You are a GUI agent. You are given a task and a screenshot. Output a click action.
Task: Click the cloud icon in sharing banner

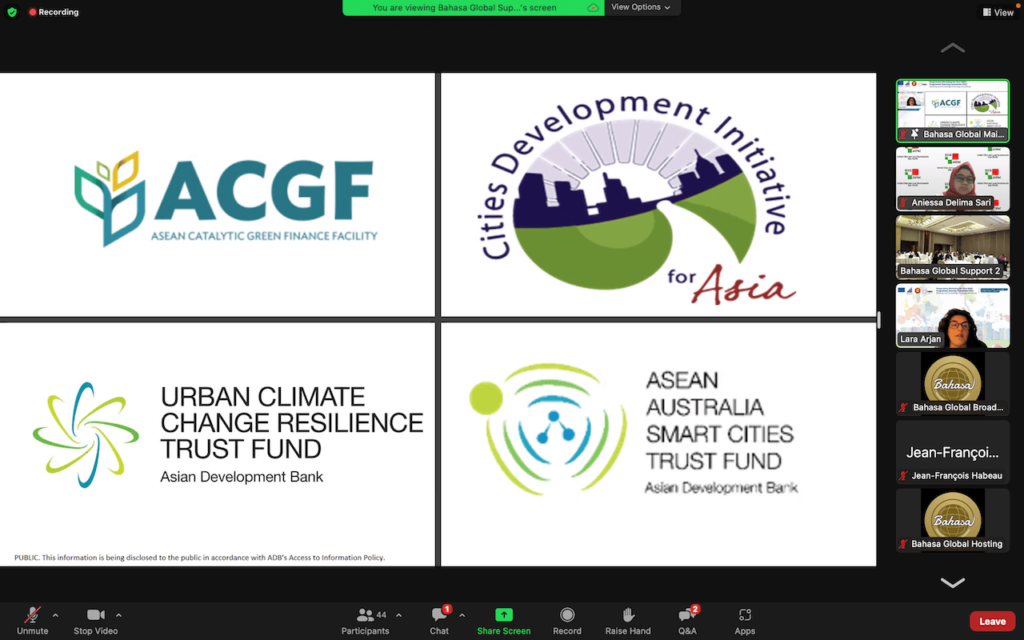pos(592,8)
